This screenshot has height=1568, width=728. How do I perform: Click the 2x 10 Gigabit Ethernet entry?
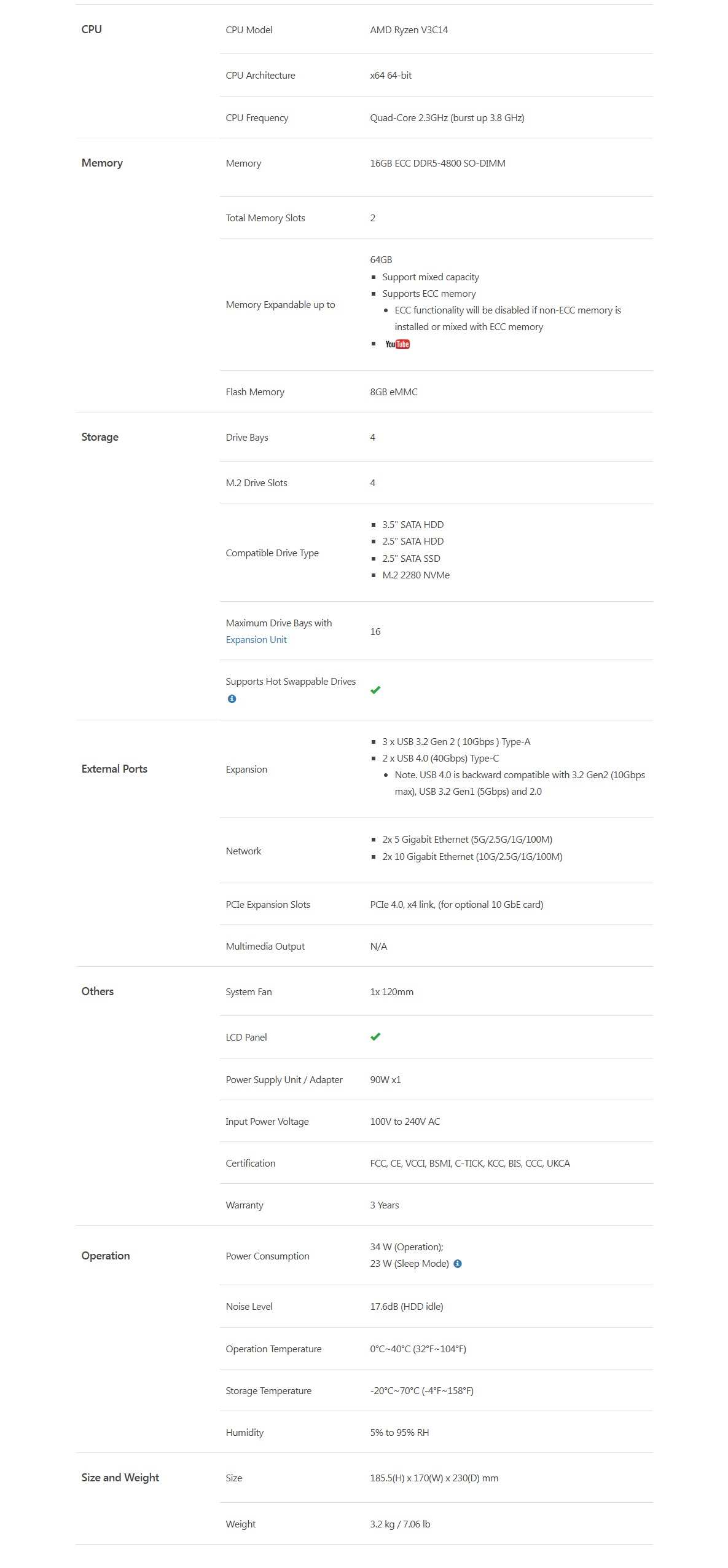472,857
